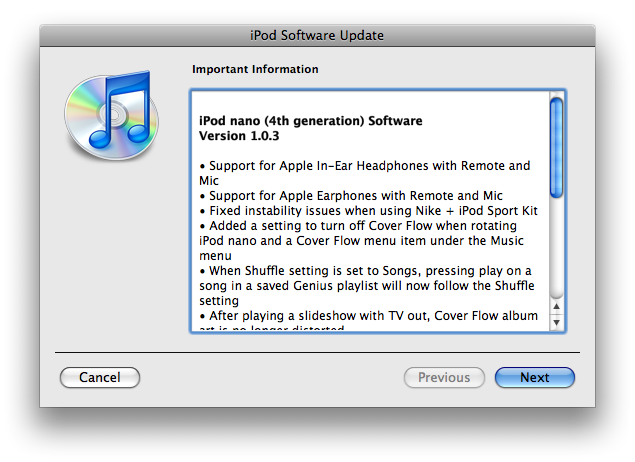Click the Next button
The height and width of the screenshot is (462, 635).
535,377
